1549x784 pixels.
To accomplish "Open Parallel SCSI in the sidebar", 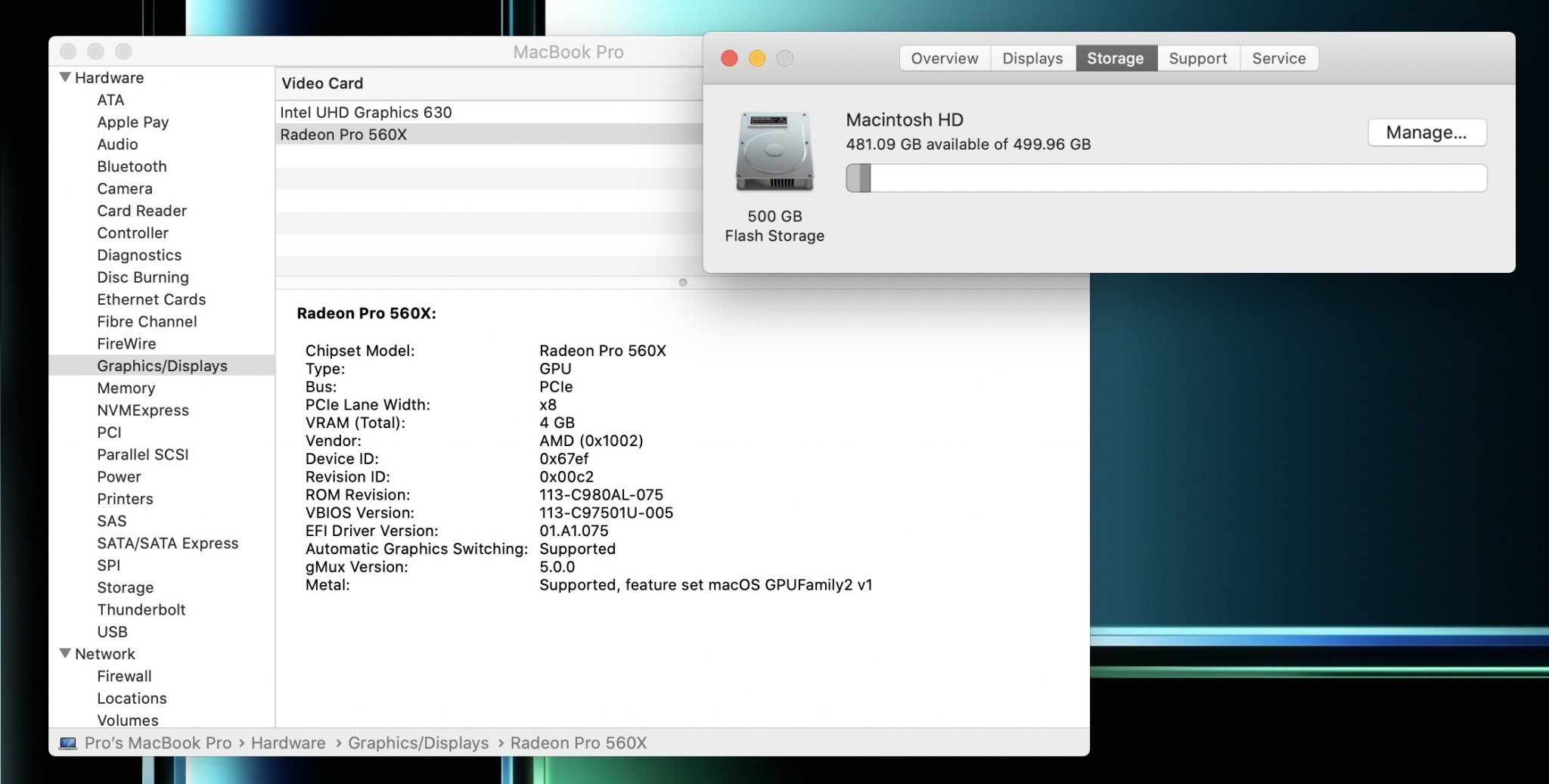I will coord(143,455).
